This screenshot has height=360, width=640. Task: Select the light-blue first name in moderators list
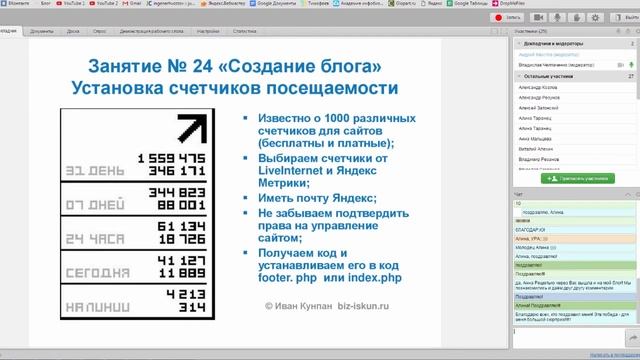549,54
